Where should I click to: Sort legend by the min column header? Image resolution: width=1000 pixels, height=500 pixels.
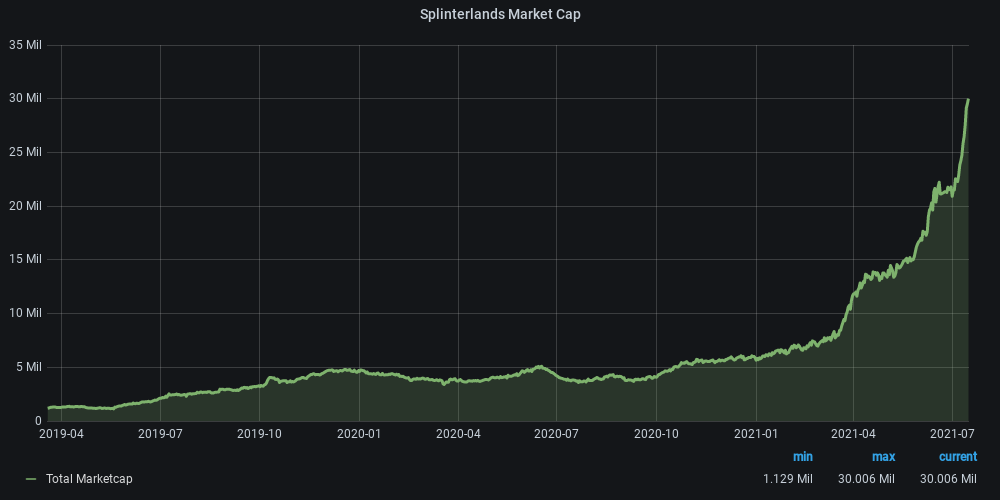click(802, 457)
